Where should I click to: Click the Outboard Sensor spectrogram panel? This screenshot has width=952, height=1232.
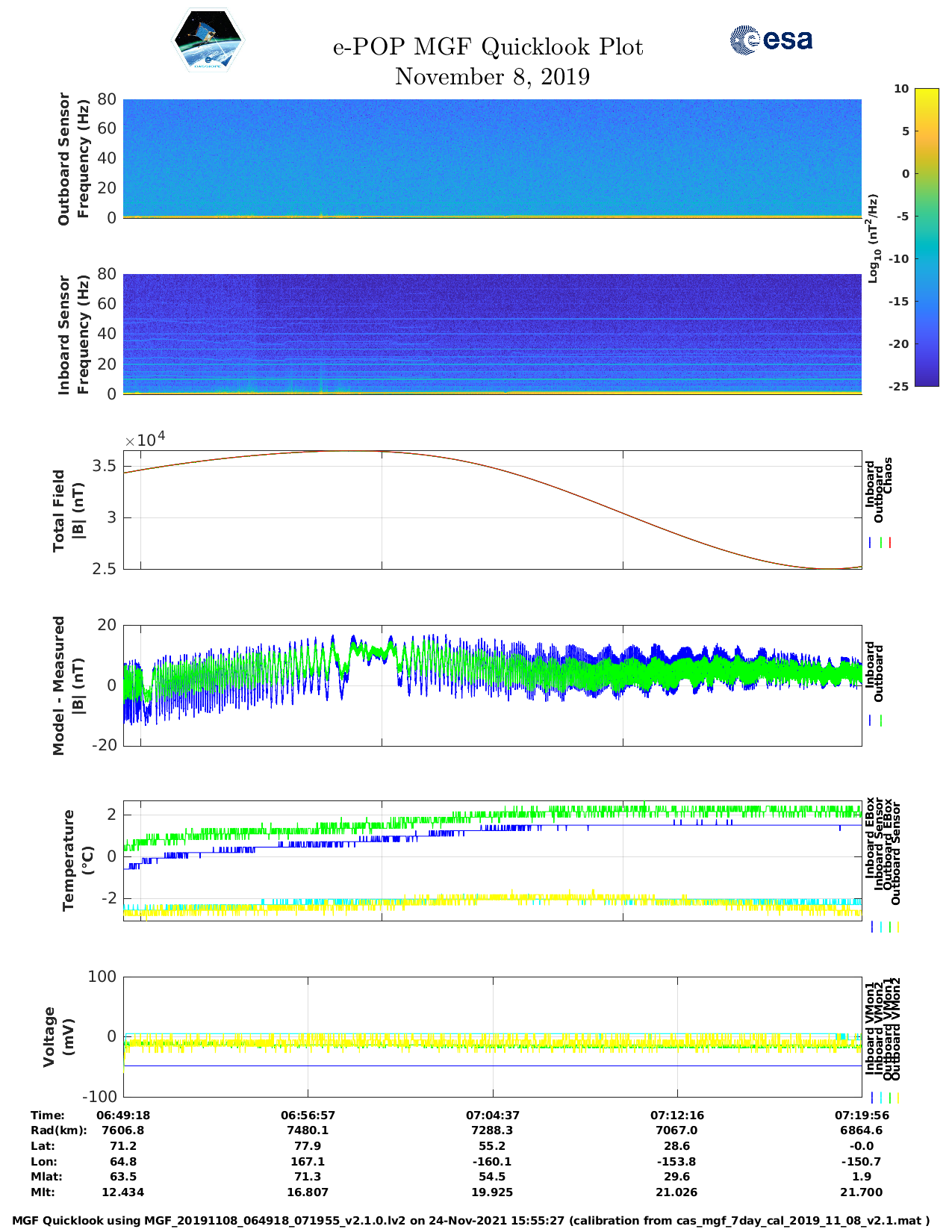click(x=492, y=158)
